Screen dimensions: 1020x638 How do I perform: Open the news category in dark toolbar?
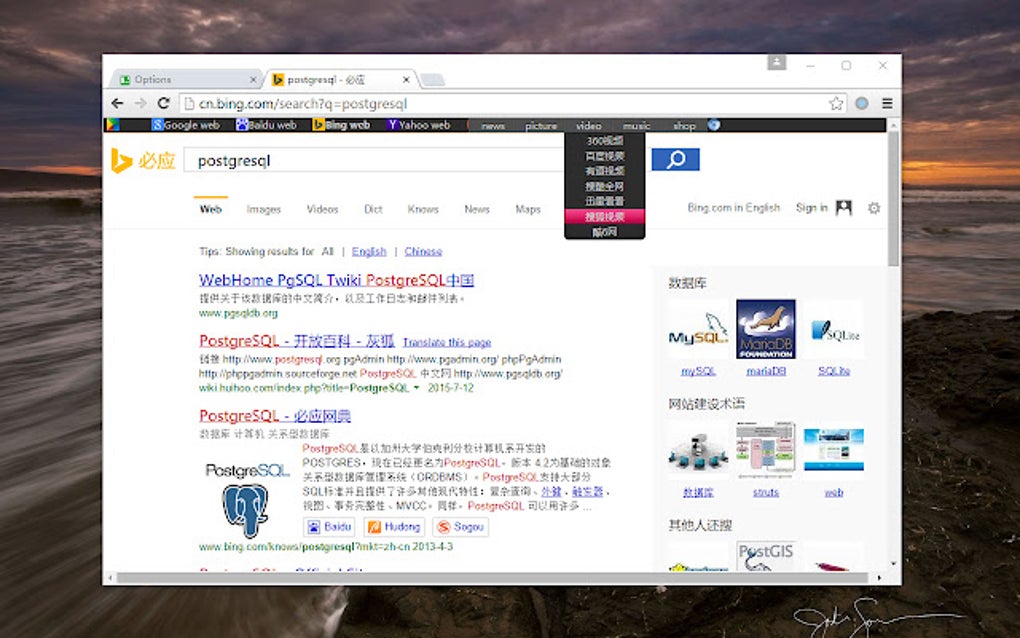(x=493, y=126)
